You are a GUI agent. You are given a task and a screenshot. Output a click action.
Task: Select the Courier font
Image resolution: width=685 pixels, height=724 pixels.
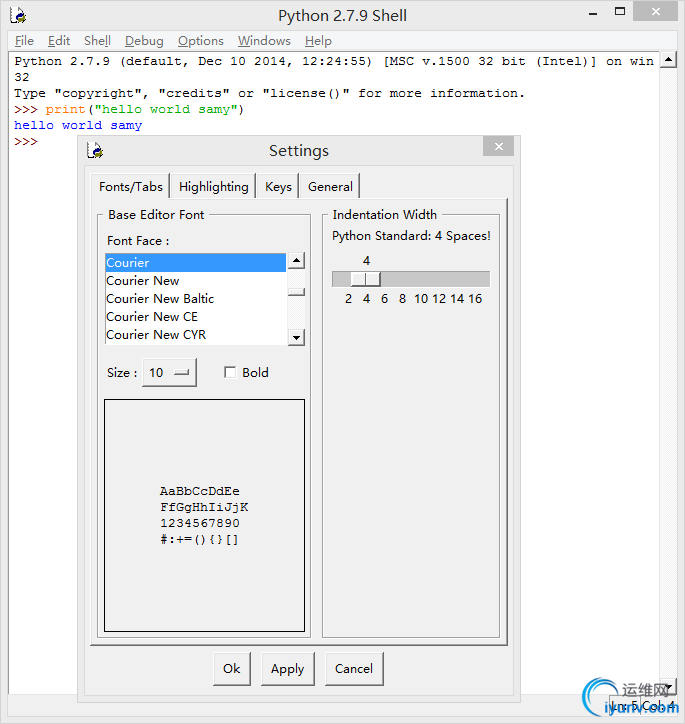coord(195,263)
